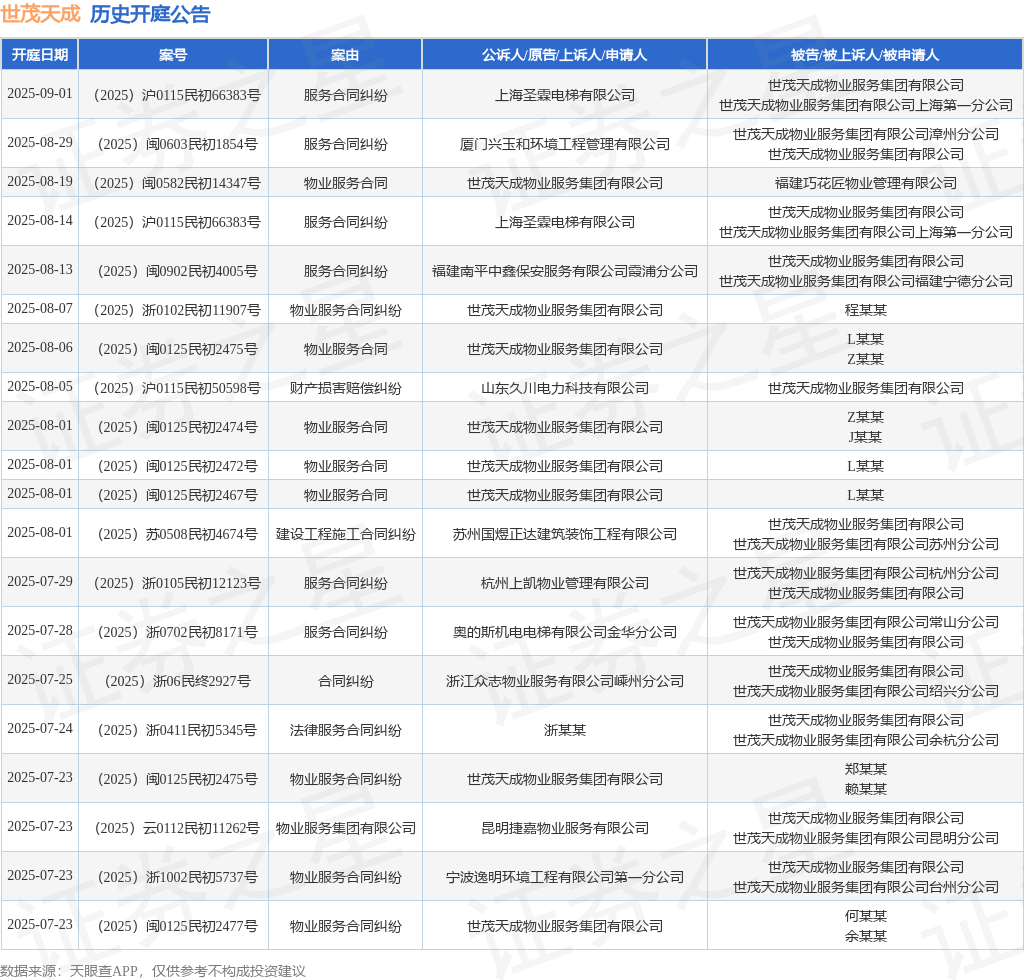Click the '被告/被上诉人/被申请人' column header
Screen dimensions: 1024x980
tap(865, 55)
